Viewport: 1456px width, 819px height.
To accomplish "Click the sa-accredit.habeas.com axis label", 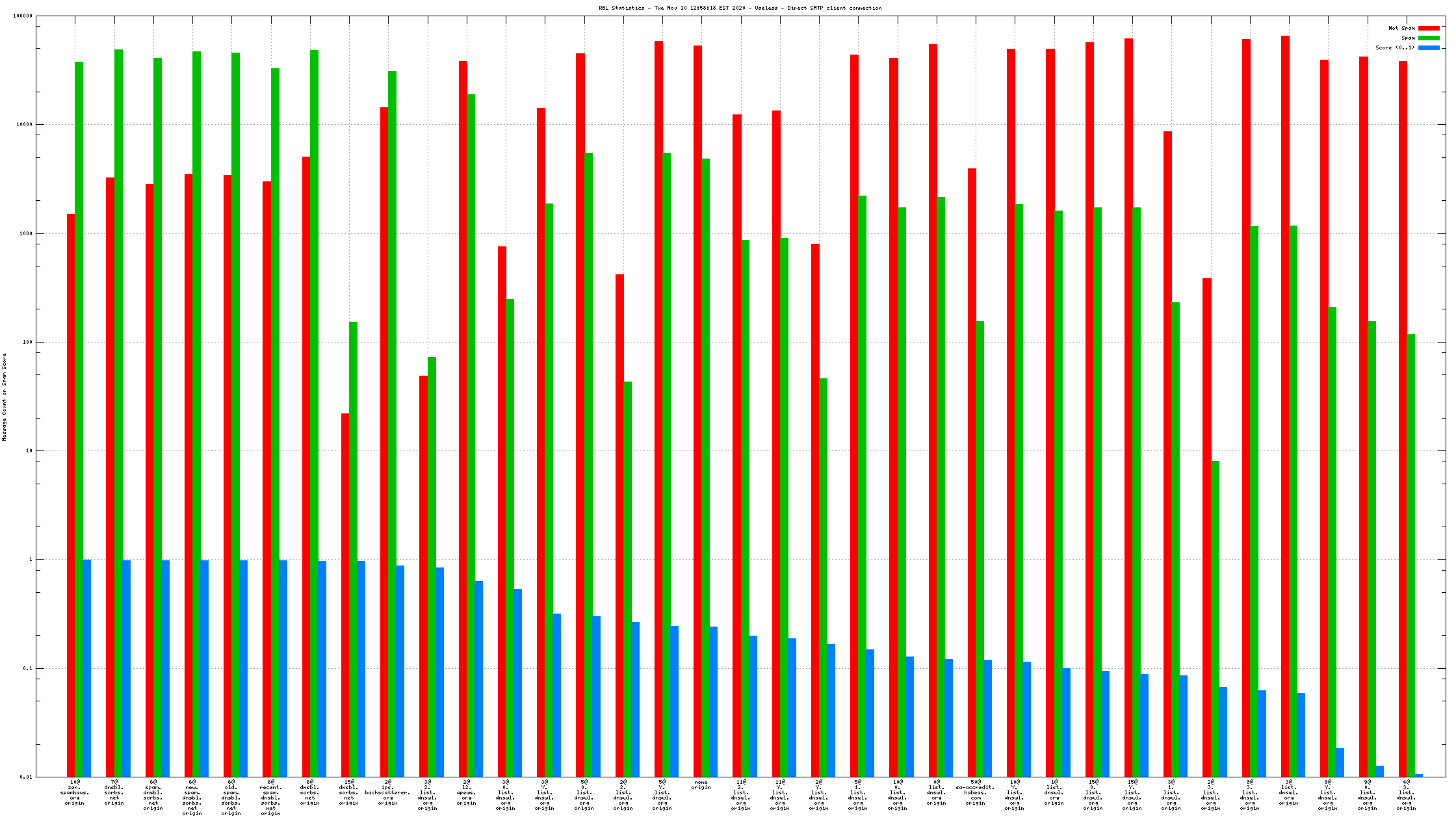I will (x=975, y=792).
